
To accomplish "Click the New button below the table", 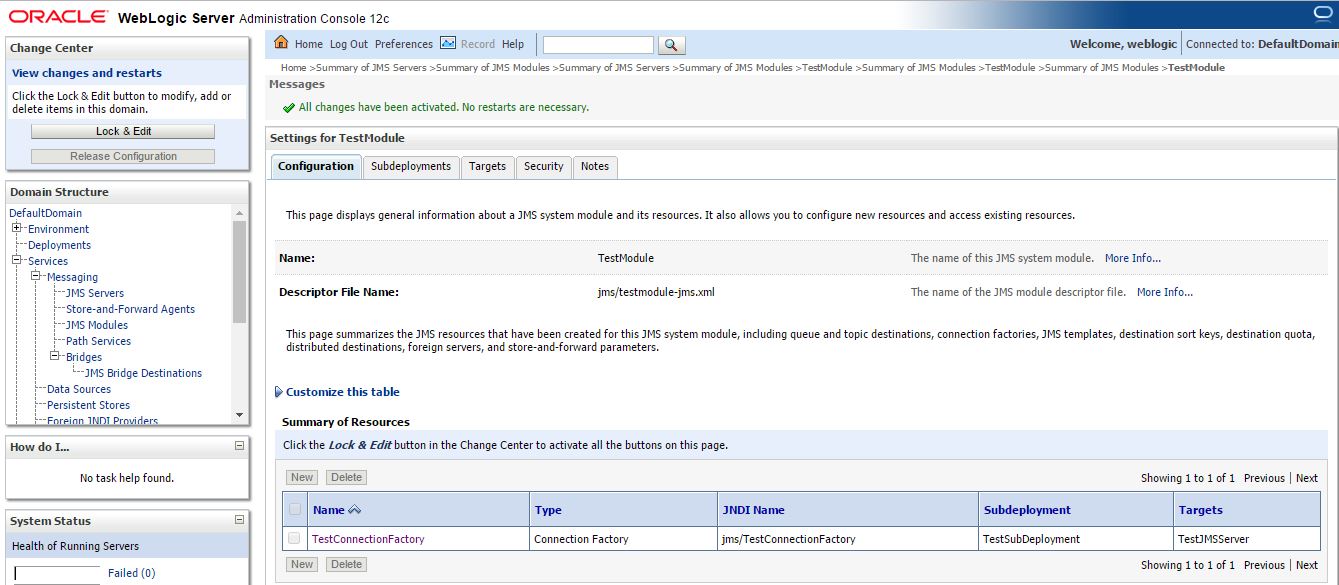I will pyautogui.click(x=302, y=565).
